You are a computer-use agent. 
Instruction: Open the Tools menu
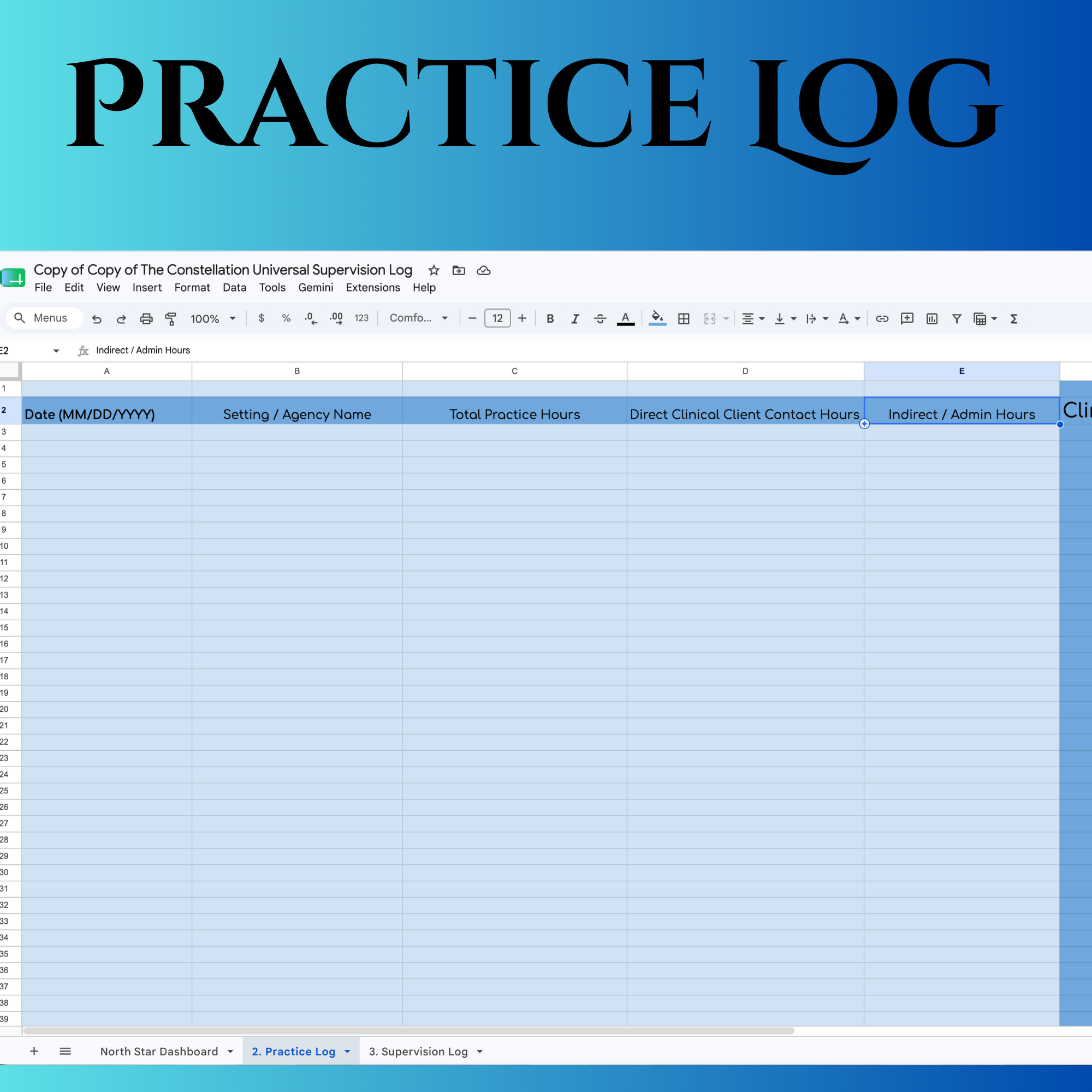click(272, 287)
